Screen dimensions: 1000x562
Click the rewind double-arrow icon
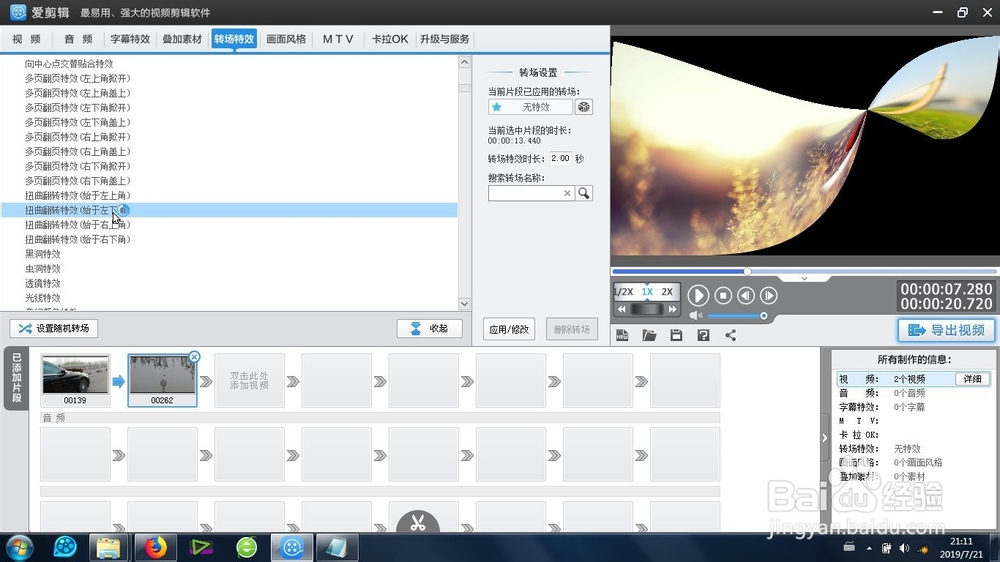click(x=622, y=309)
